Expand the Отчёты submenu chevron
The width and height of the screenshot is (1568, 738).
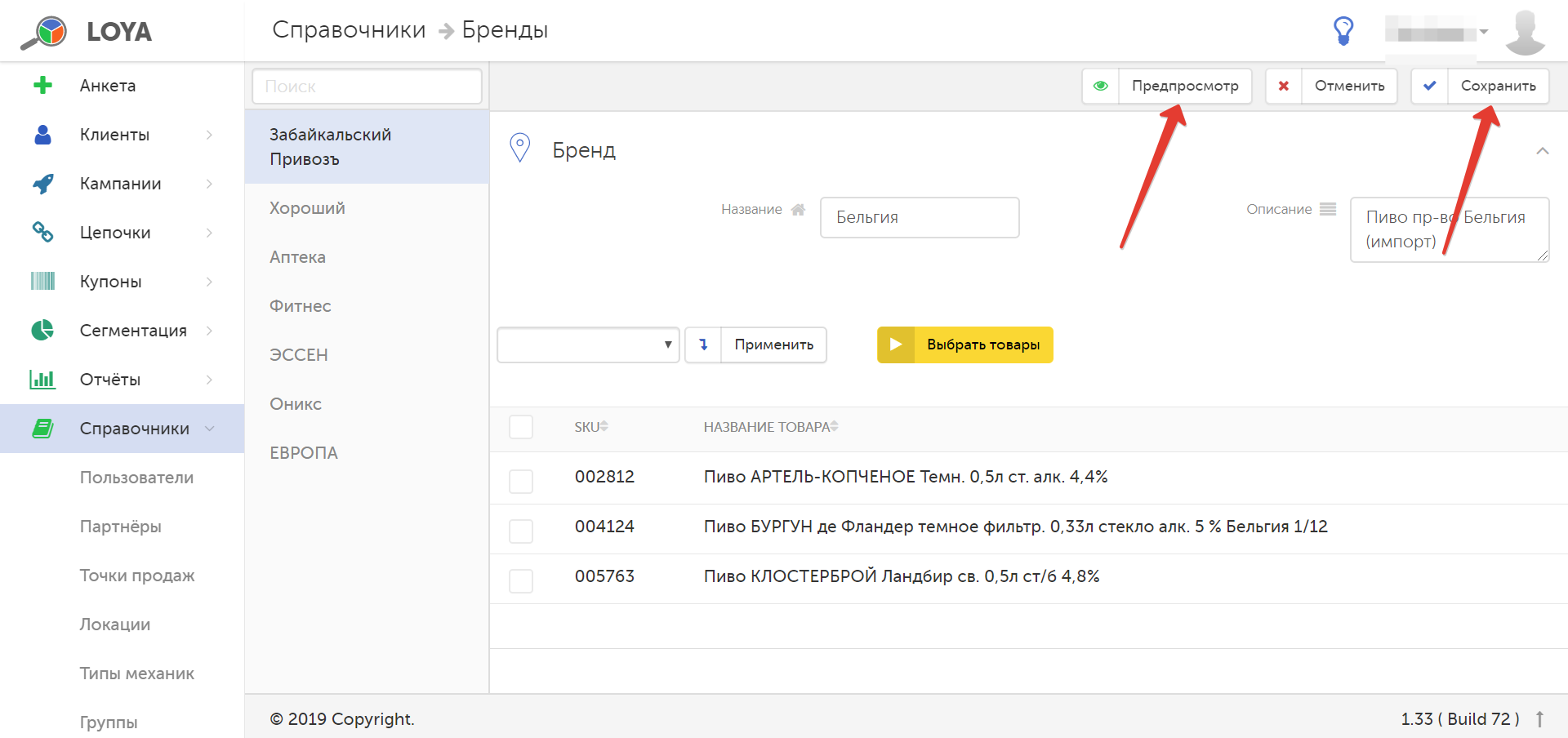(210, 380)
